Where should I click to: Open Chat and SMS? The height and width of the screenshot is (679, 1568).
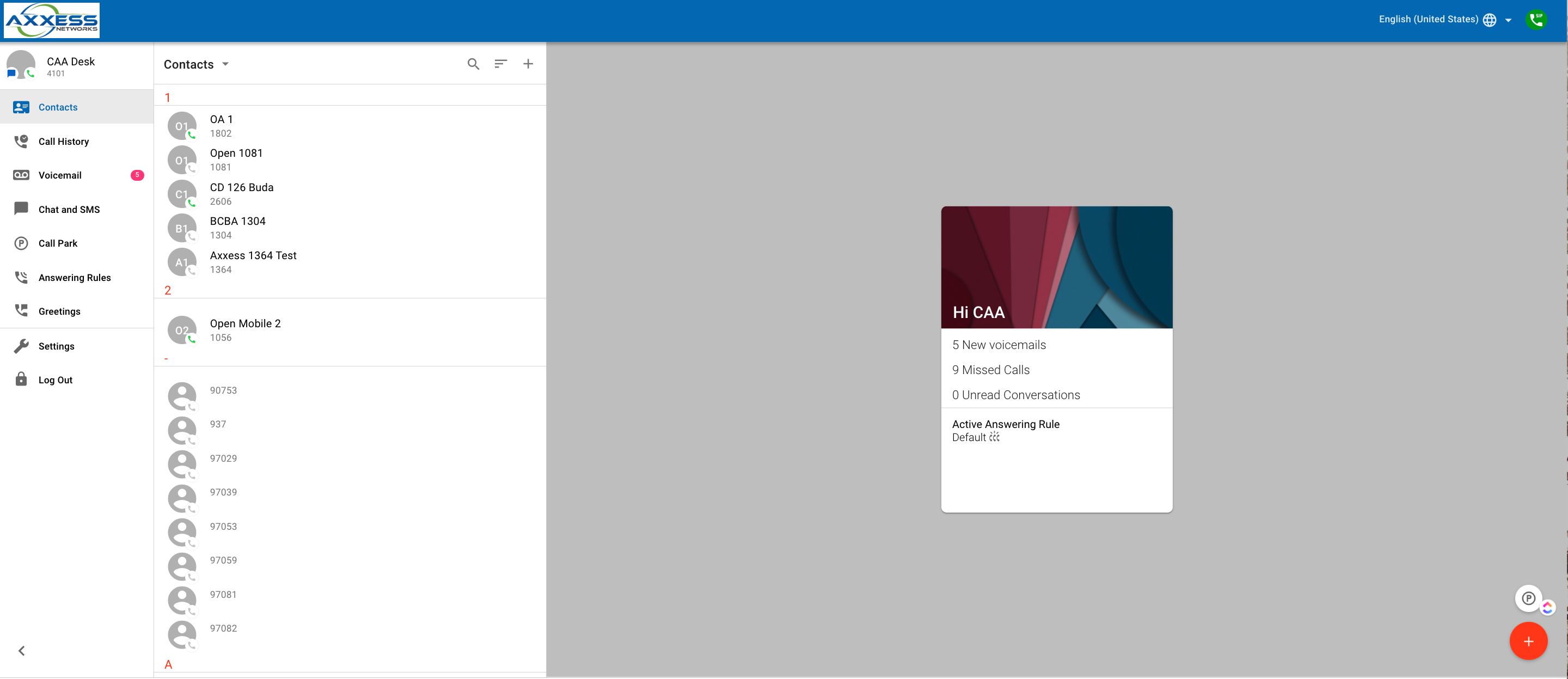(x=69, y=210)
